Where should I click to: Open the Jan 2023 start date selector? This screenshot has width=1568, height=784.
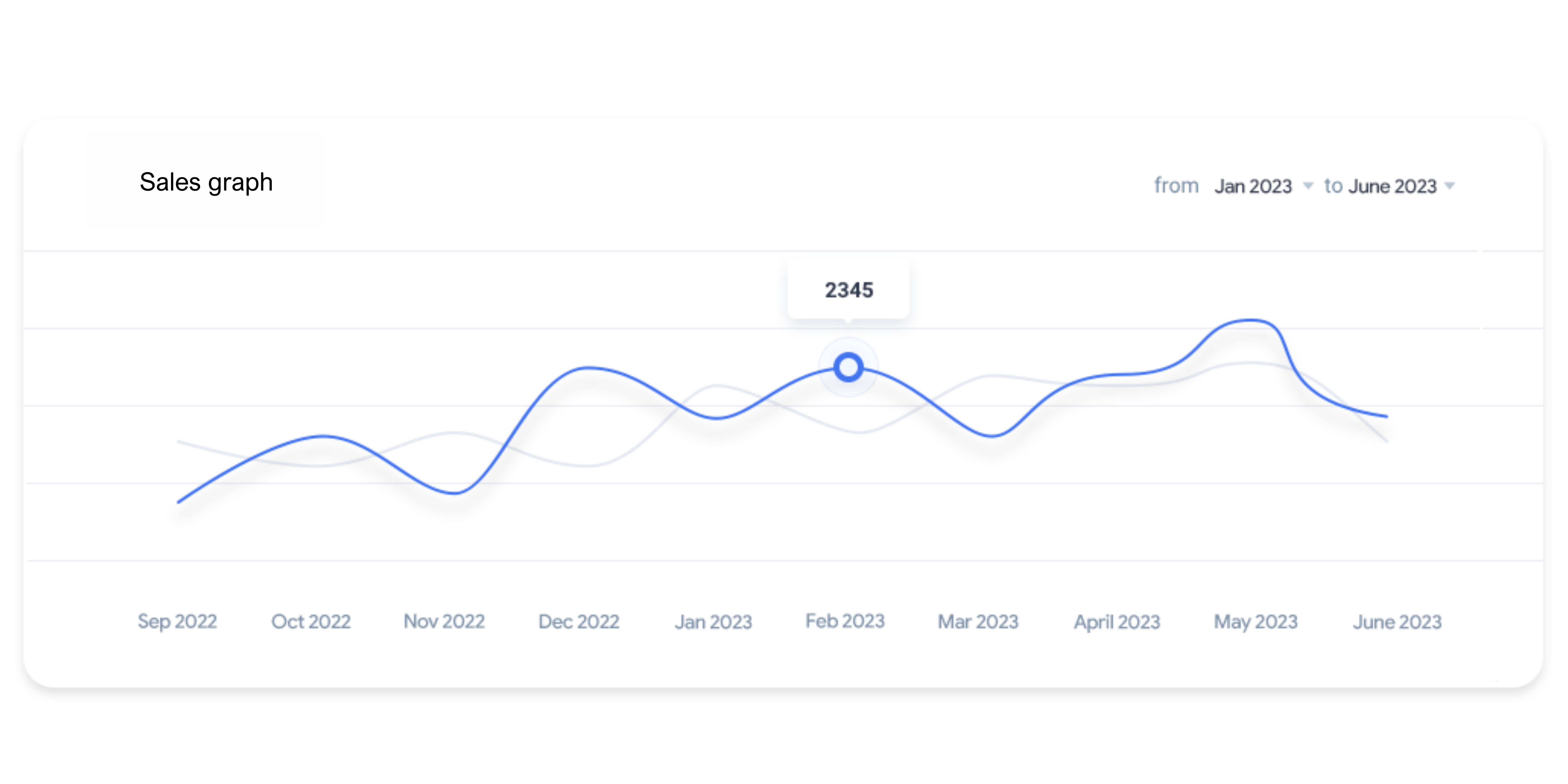[x=1253, y=186]
